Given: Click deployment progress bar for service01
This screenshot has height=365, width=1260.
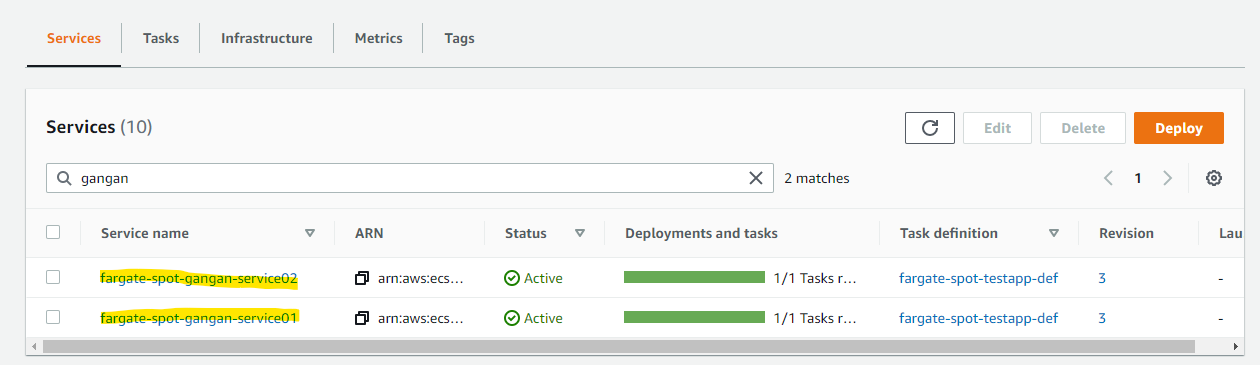Looking at the screenshot, I should tap(694, 317).
